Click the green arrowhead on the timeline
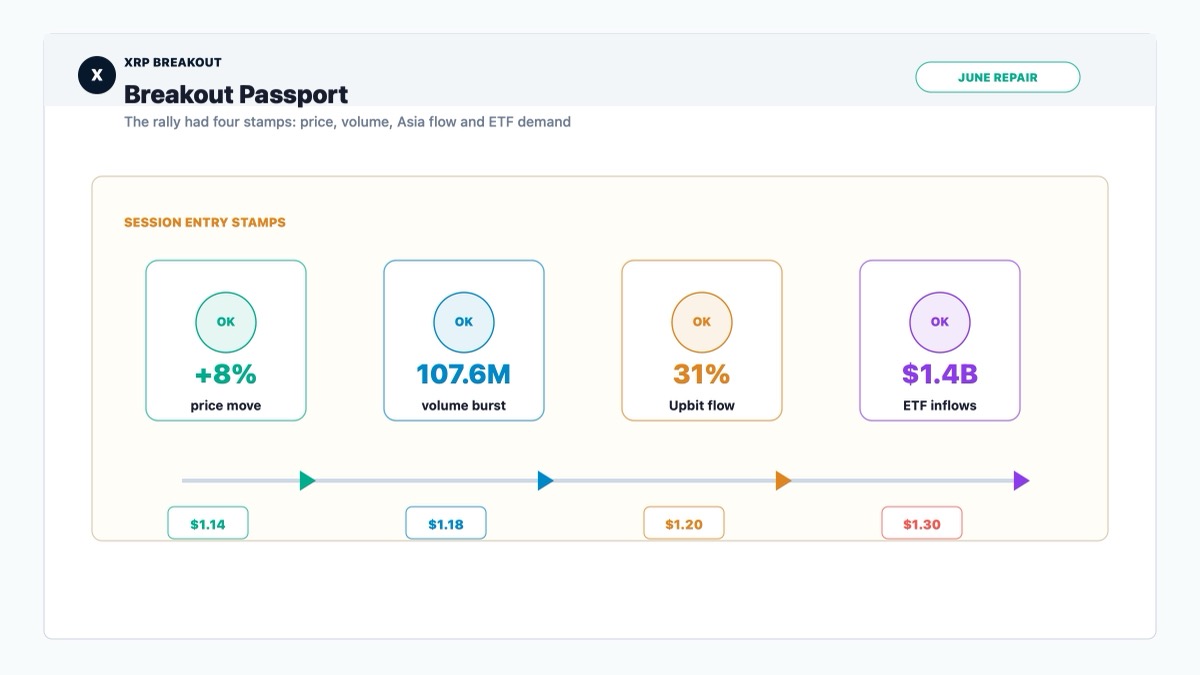Screen dimensions: 1200x675 pyautogui.click(x=308, y=481)
